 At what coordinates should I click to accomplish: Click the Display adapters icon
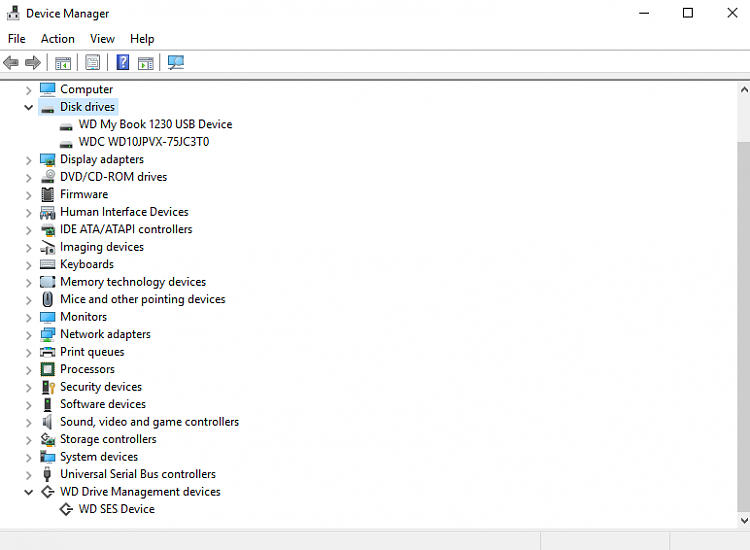[47, 159]
